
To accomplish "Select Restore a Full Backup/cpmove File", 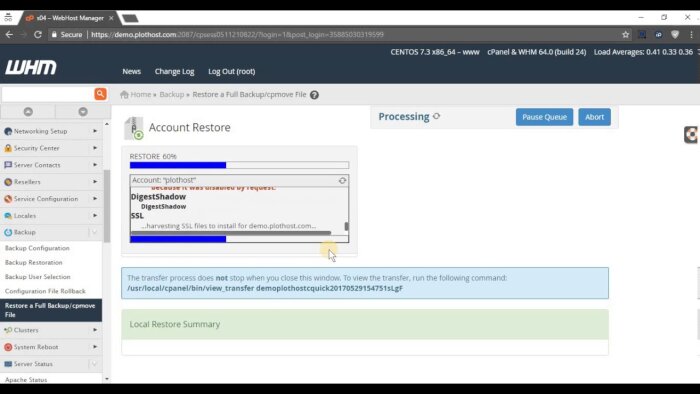I will point(51,310).
